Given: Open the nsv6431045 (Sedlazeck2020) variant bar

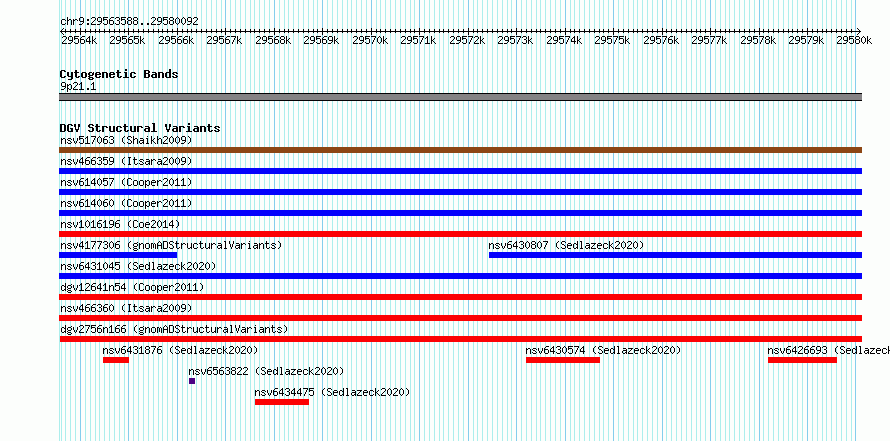Looking at the screenshot, I should click(x=460, y=276).
